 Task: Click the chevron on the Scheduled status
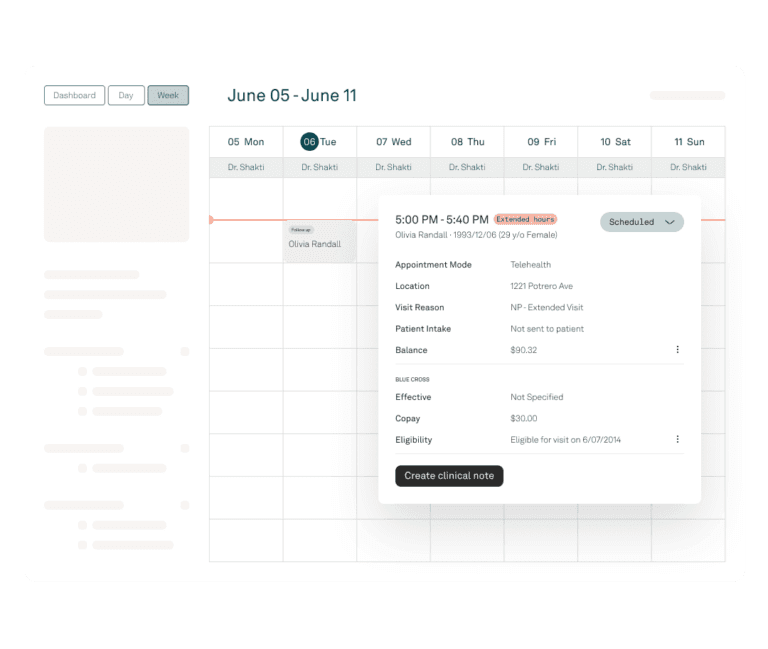click(x=670, y=222)
